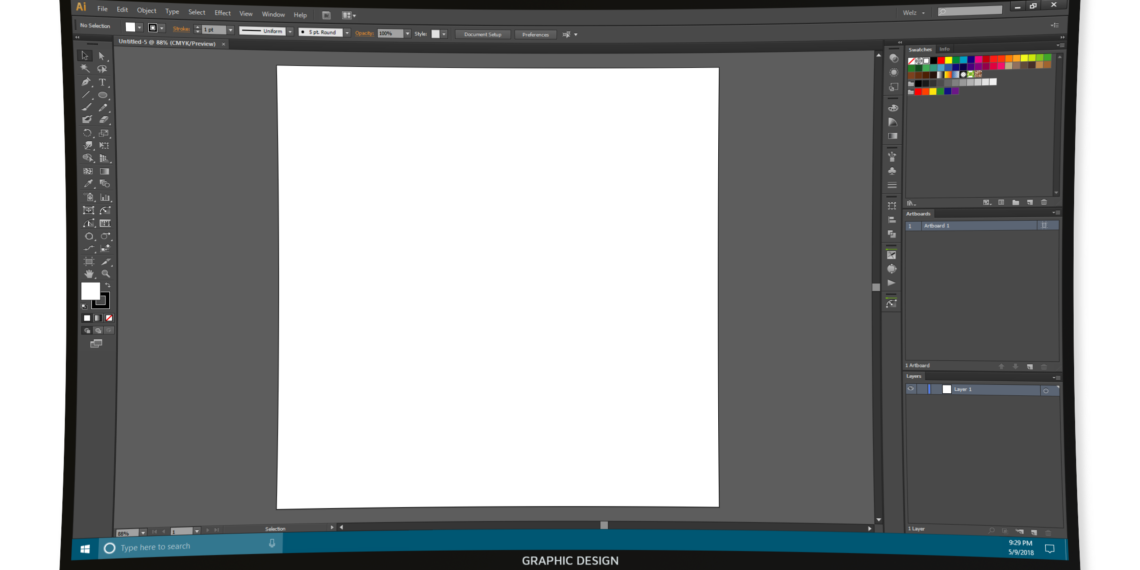The image size is (1140, 570).
Task: Select Artboard 1 row
Action: click(982, 226)
